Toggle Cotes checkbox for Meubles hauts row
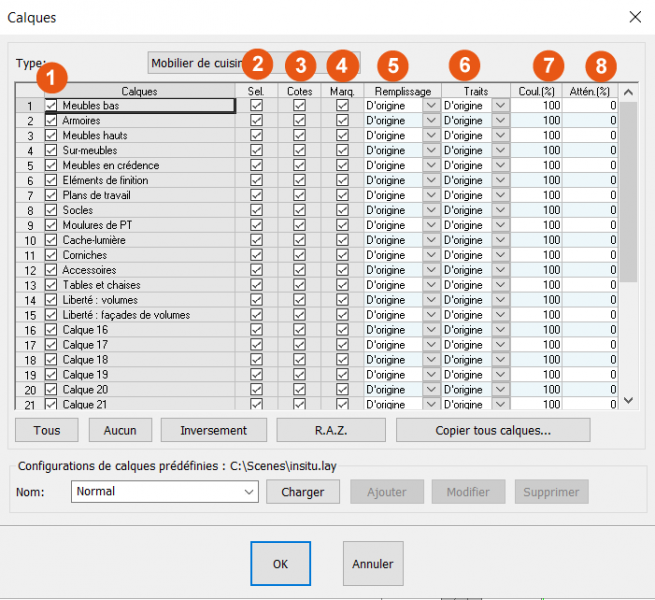 tap(299, 135)
